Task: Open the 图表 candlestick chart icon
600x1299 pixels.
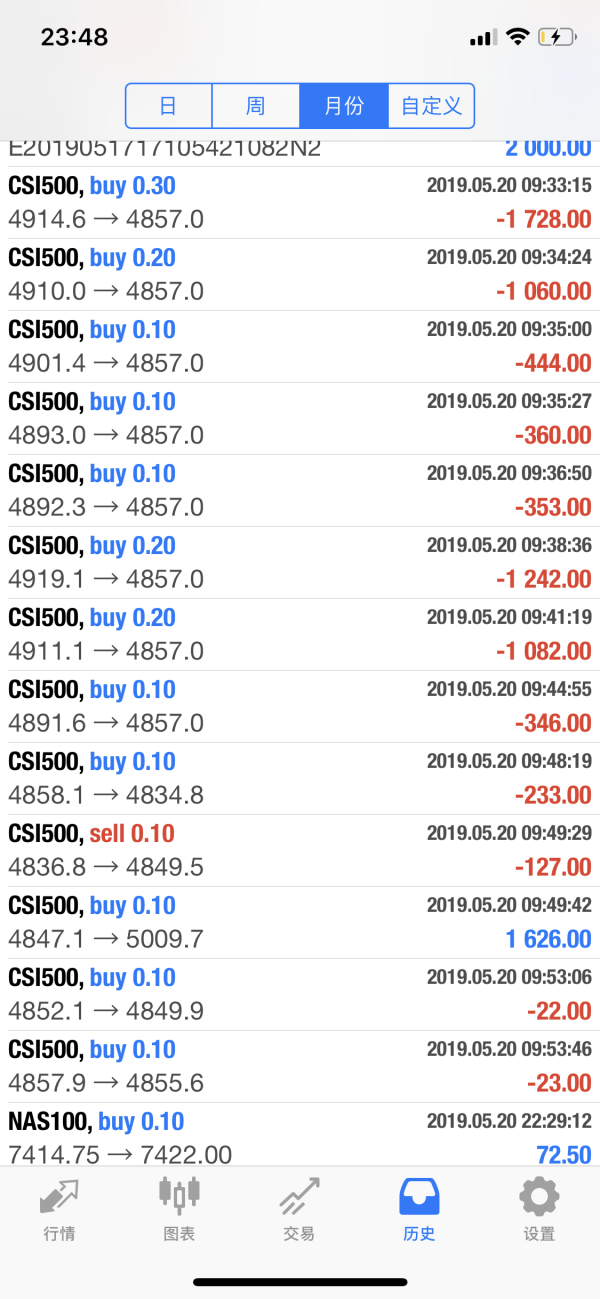Action: point(179,1196)
